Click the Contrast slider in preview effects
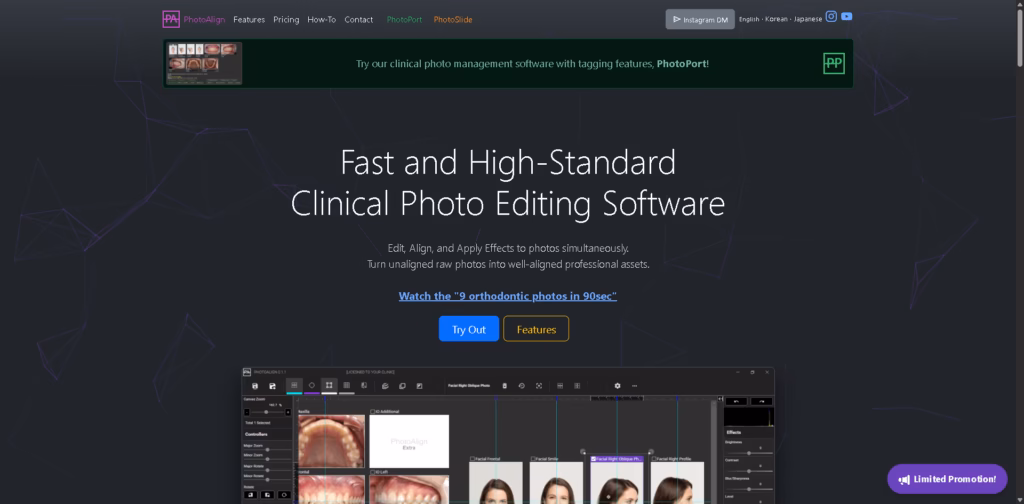The width and height of the screenshot is (1024, 504). click(x=748, y=471)
